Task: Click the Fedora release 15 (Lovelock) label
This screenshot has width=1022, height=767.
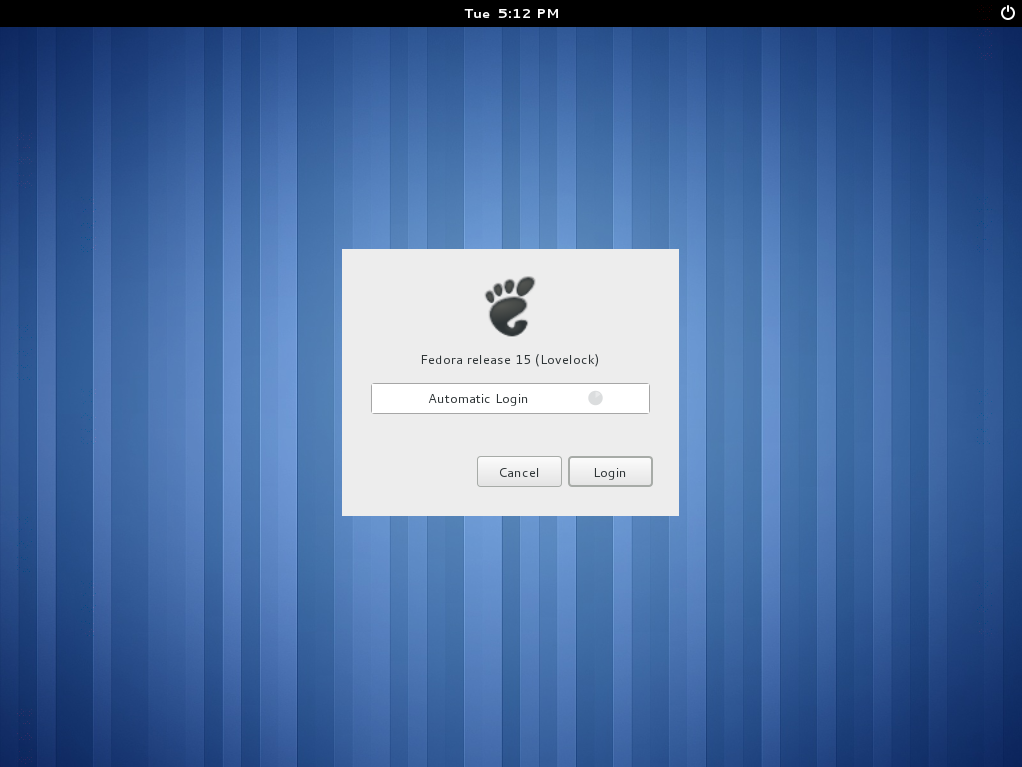Action: (x=510, y=359)
